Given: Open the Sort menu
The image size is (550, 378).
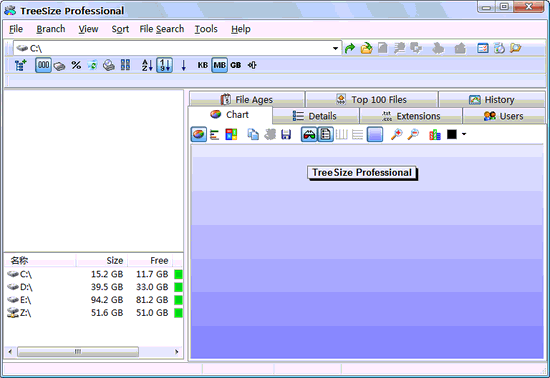Looking at the screenshot, I should (x=120, y=29).
